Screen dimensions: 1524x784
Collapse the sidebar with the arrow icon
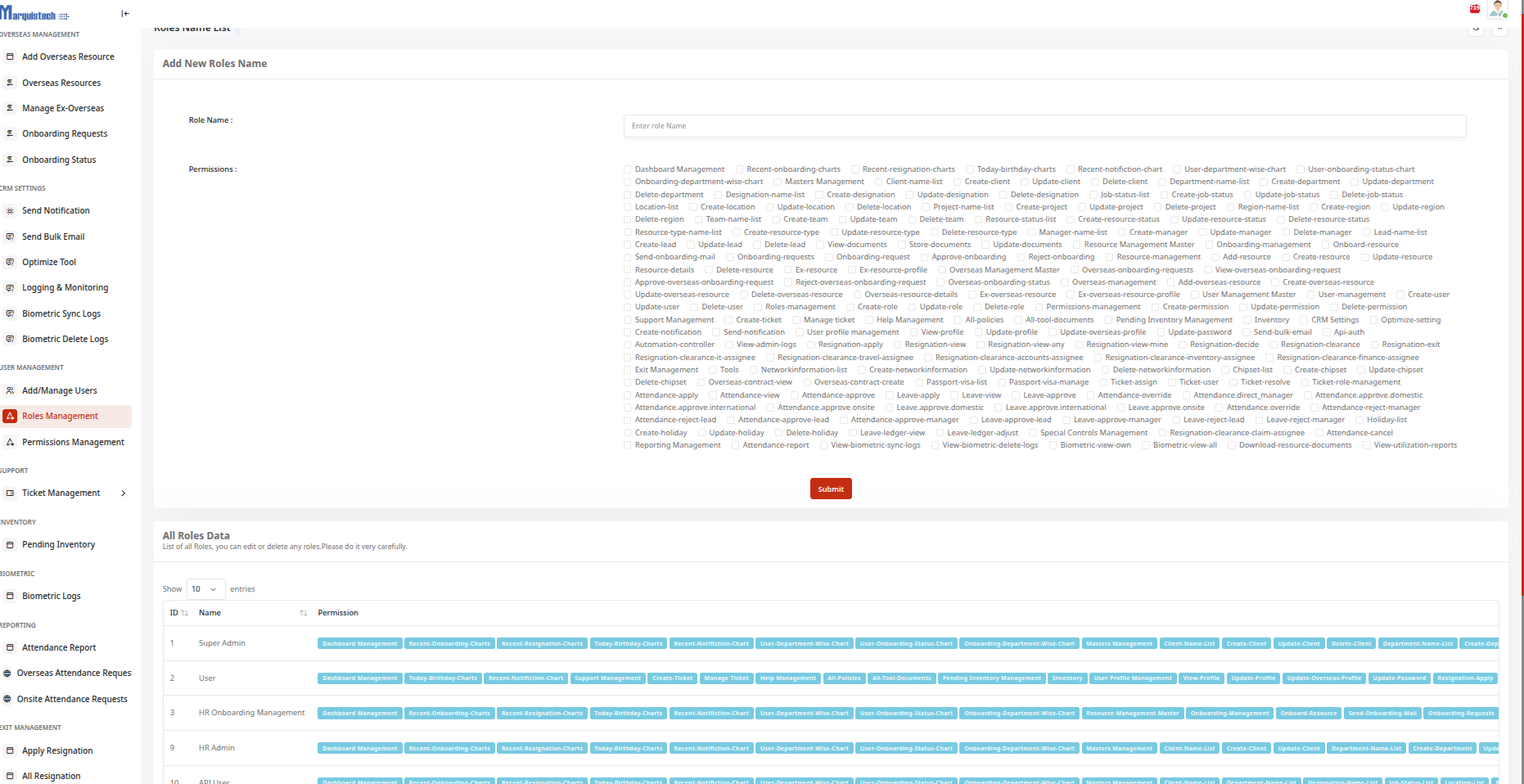tap(125, 13)
